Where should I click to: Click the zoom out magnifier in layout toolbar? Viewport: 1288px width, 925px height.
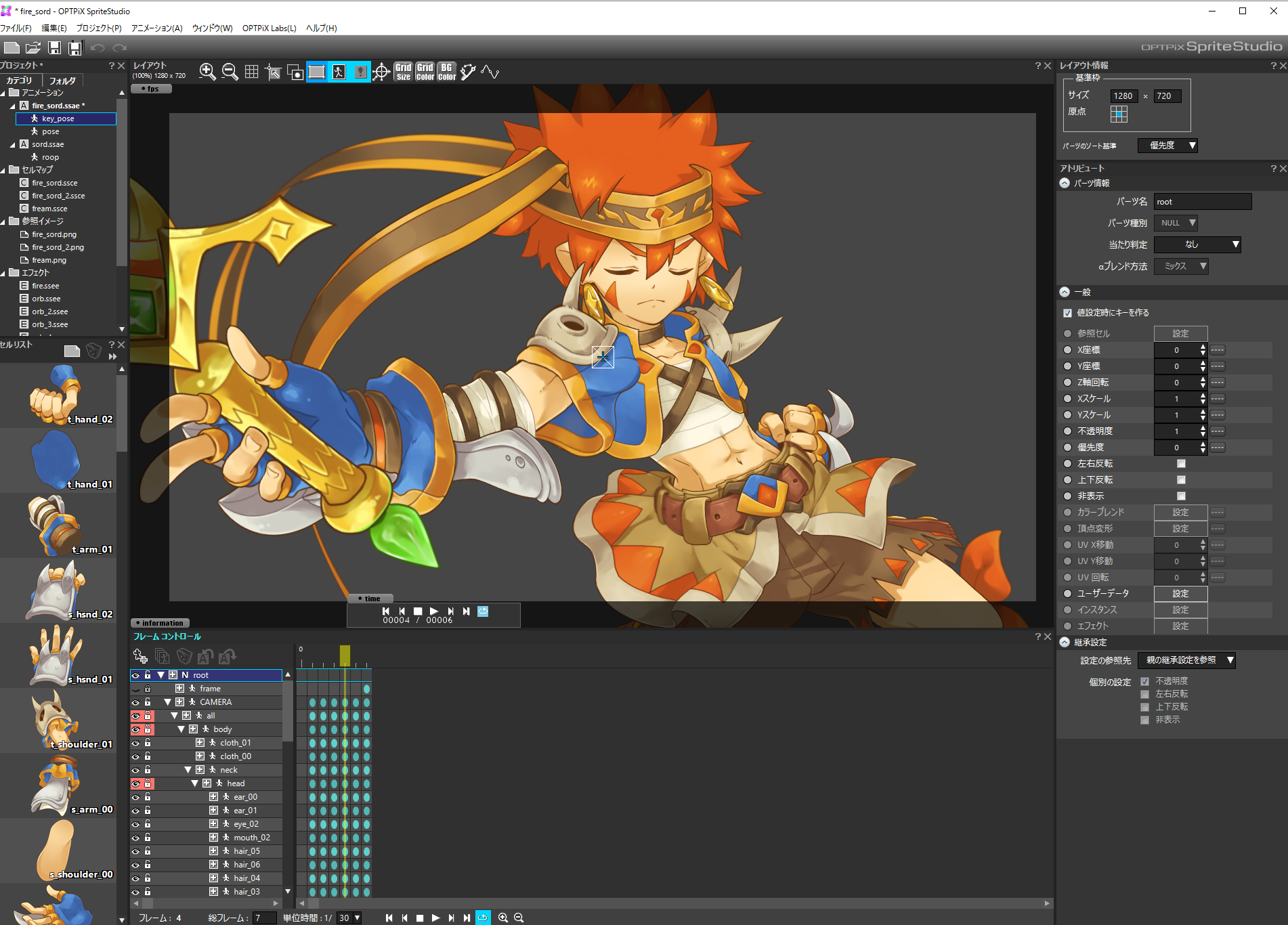click(x=230, y=72)
